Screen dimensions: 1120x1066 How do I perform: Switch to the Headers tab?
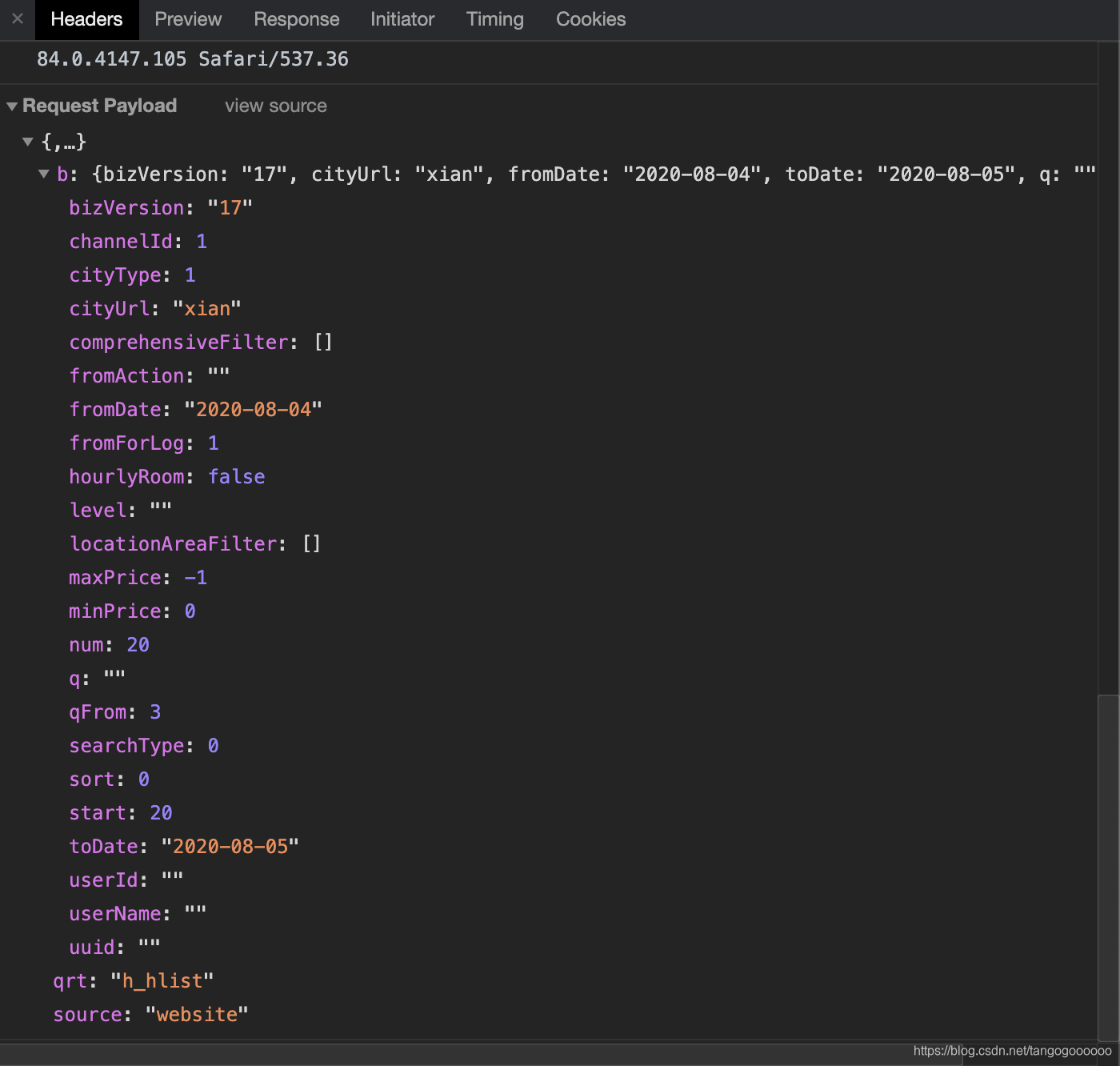pos(86,19)
